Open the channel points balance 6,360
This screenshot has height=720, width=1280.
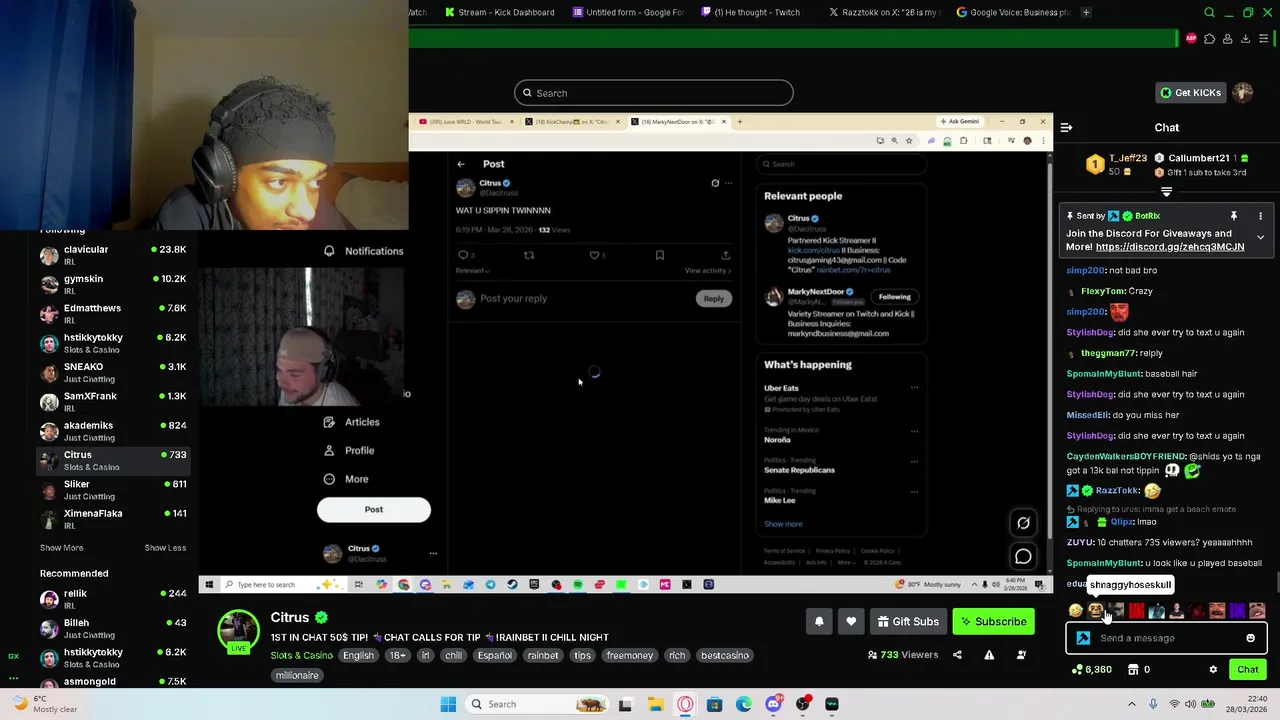pyautogui.click(x=1091, y=670)
